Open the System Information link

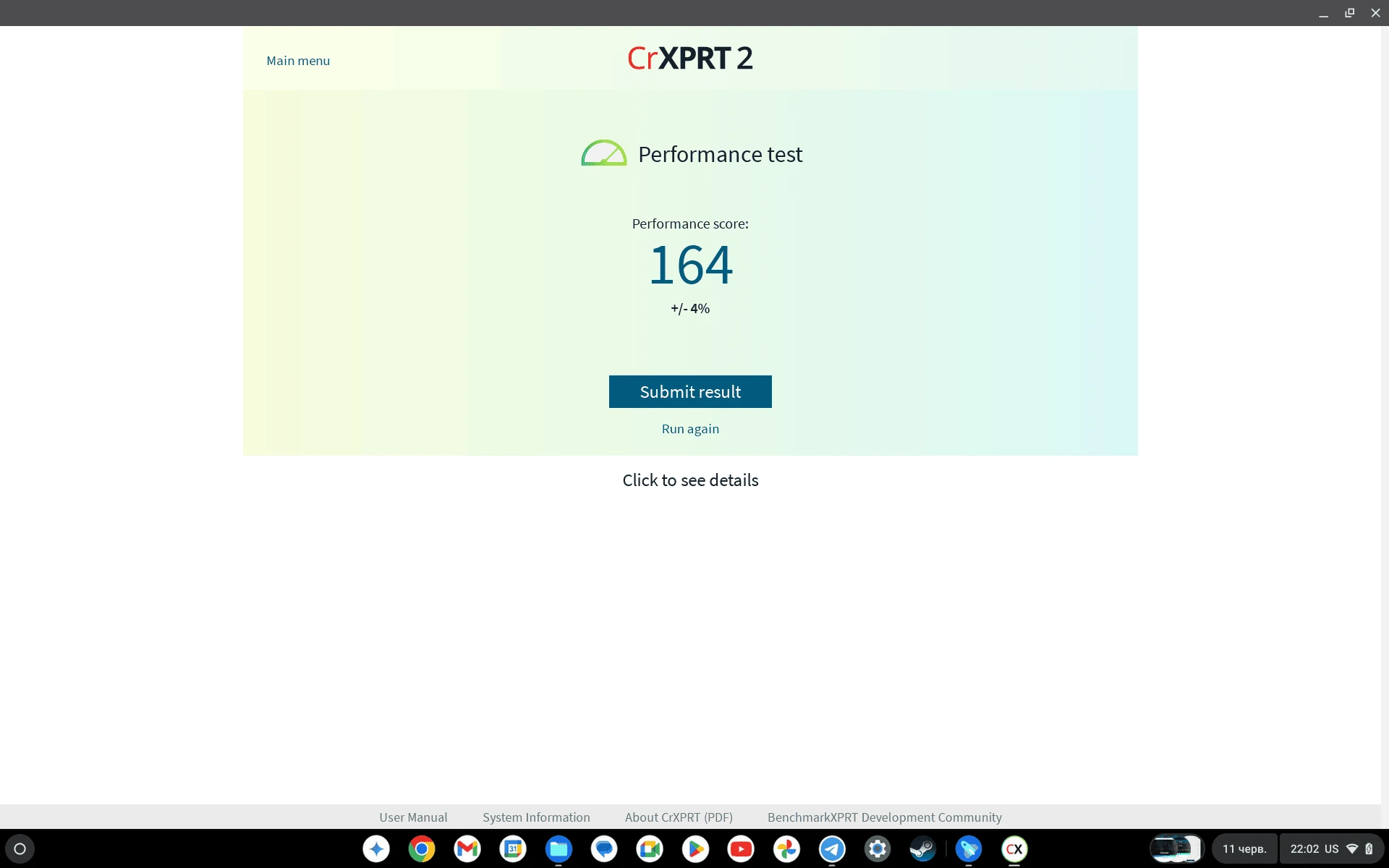(x=536, y=817)
